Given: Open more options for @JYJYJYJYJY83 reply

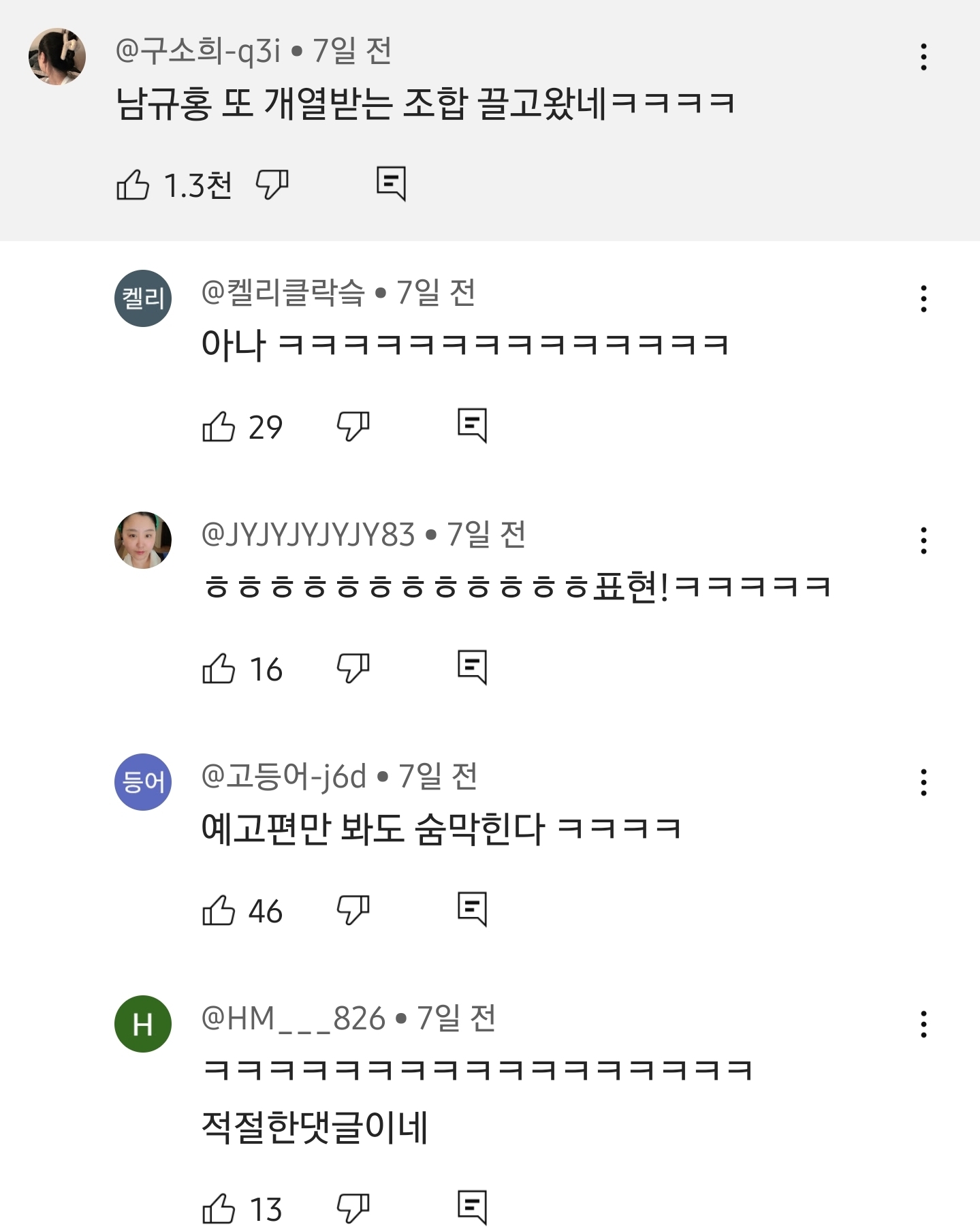Looking at the screenshot, I should coord(923,541).
